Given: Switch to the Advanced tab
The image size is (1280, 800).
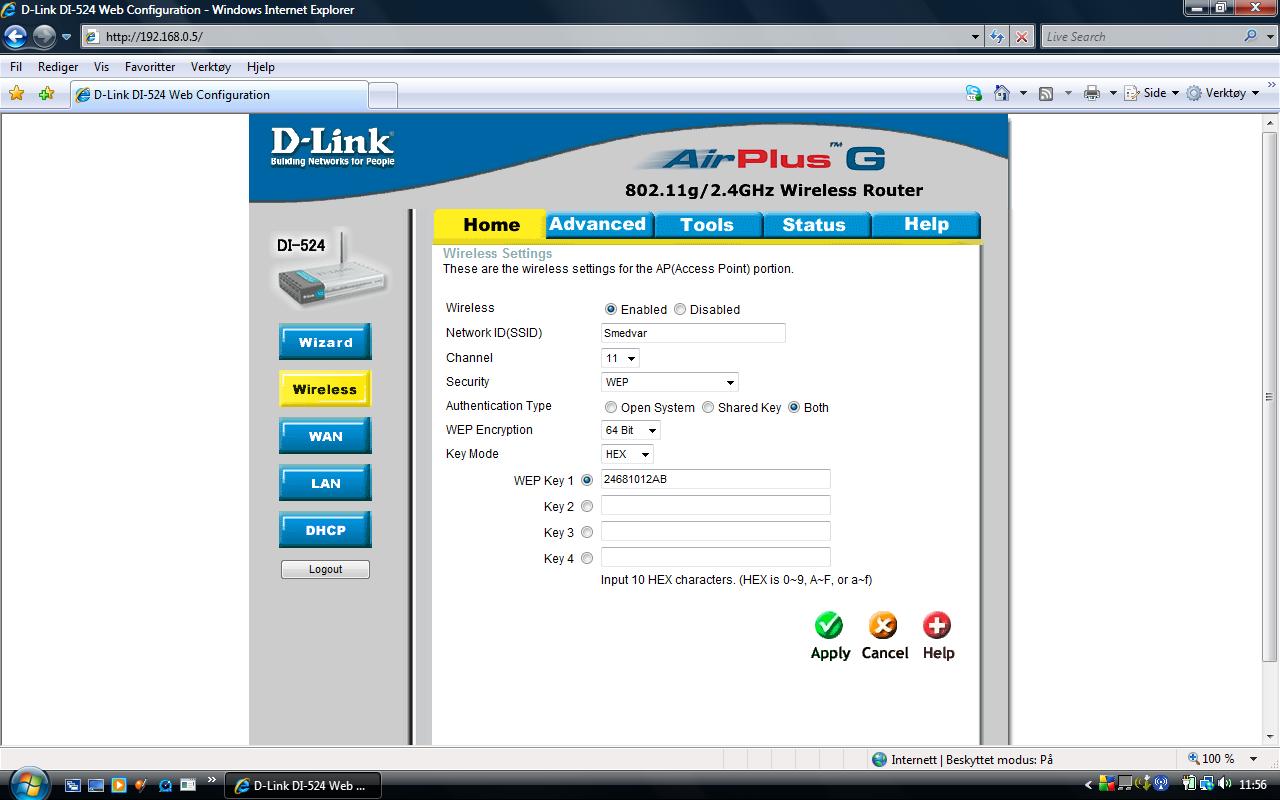Looking at the screenshot, I should [597, 224].
